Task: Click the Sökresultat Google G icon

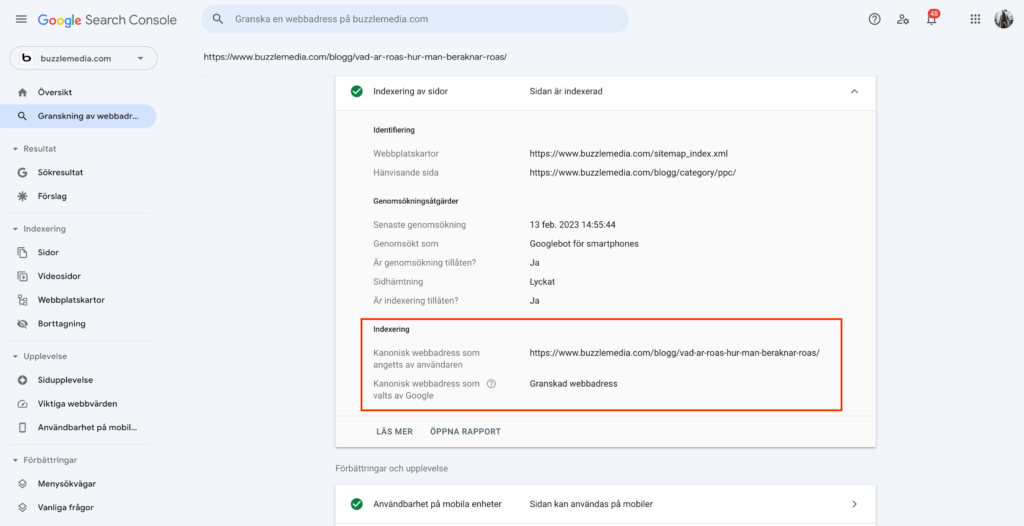Action: 22,173
